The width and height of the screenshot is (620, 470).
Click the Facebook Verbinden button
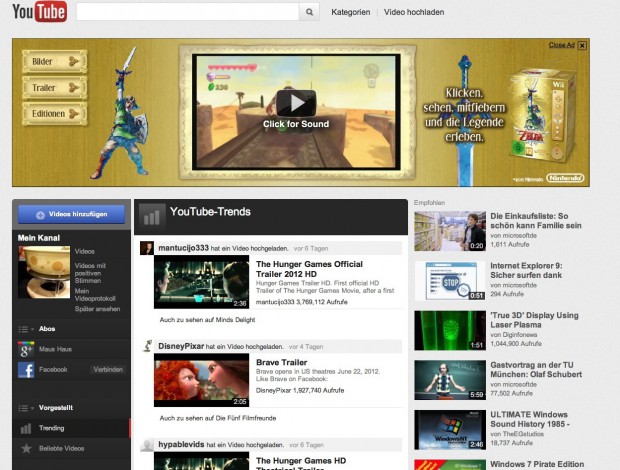click(108, 370)
